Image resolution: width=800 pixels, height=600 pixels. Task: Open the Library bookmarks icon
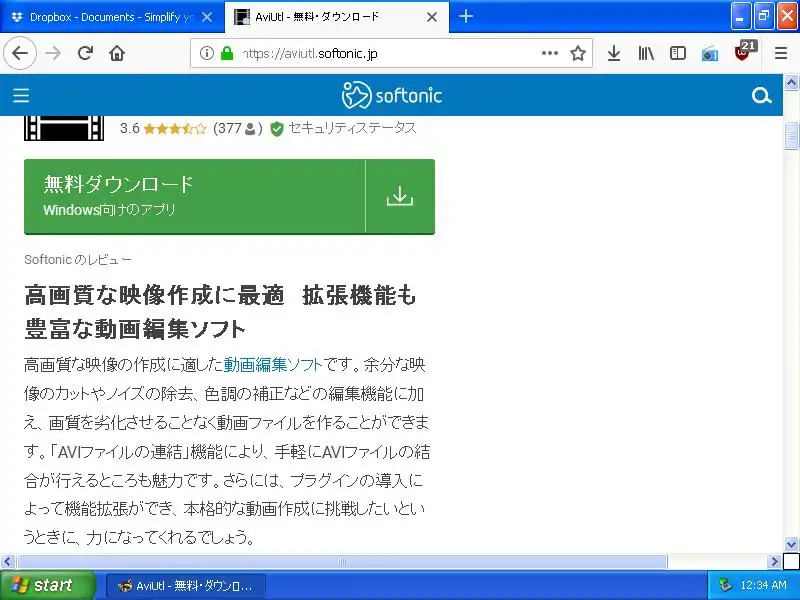(x=646, y=53)
